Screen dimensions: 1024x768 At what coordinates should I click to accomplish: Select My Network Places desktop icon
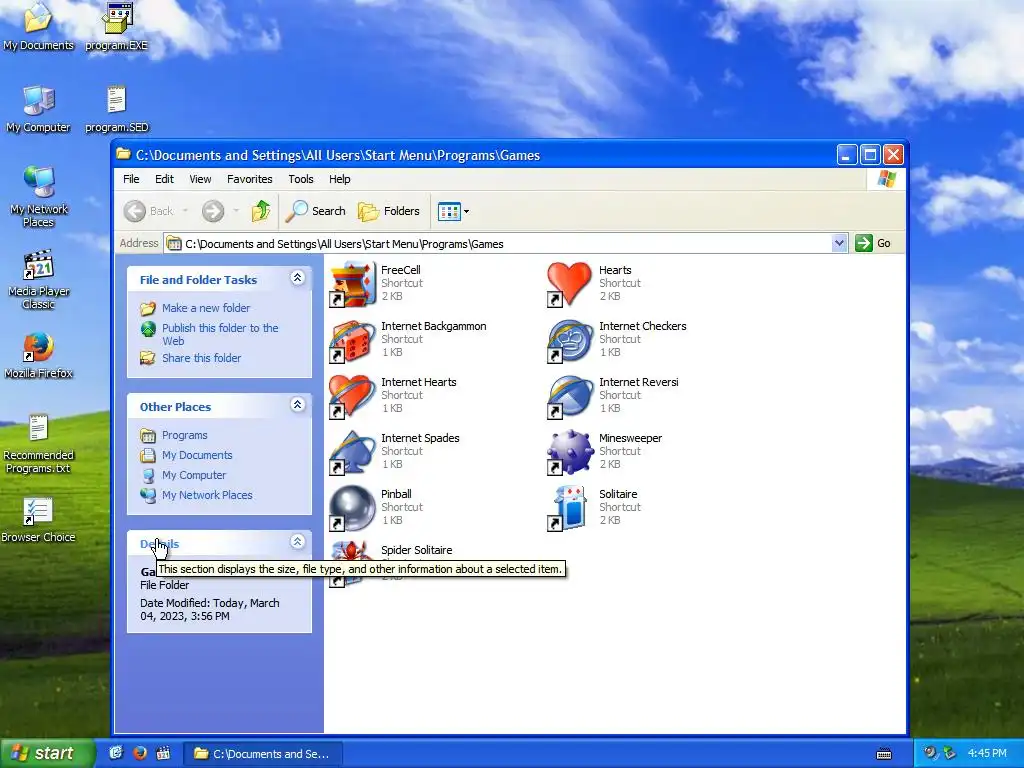tap(38, 196)
